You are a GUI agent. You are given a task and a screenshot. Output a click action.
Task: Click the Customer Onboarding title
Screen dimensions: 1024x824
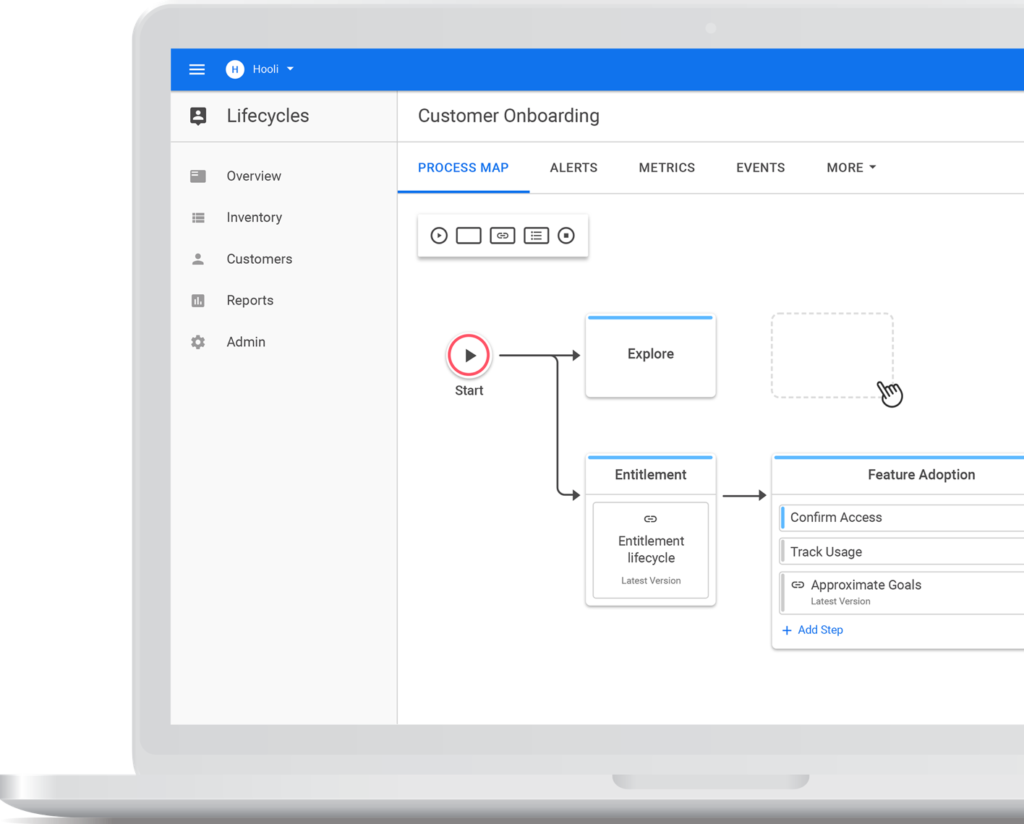(x=508, y=116)
